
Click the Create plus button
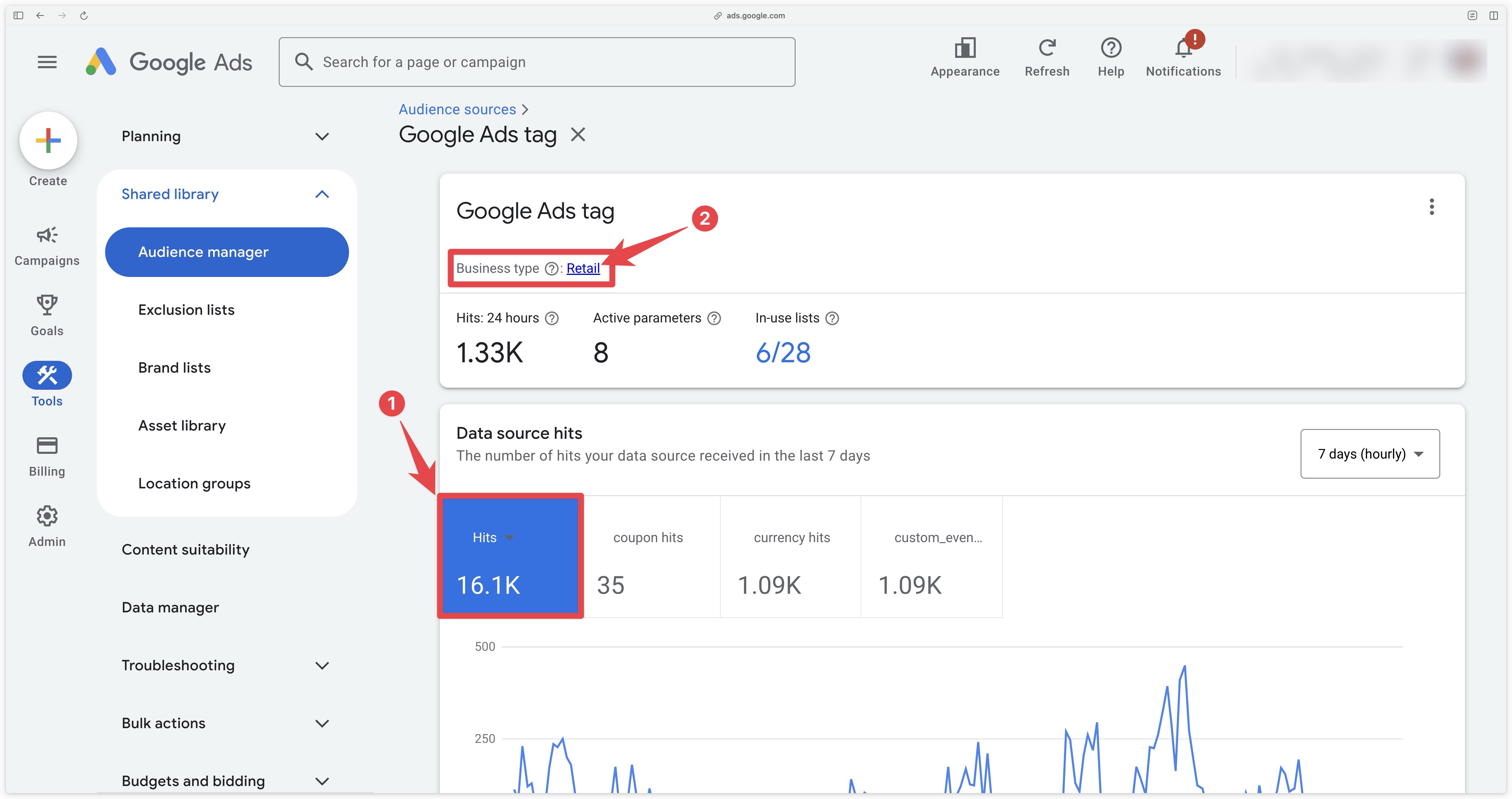(48, 140)
